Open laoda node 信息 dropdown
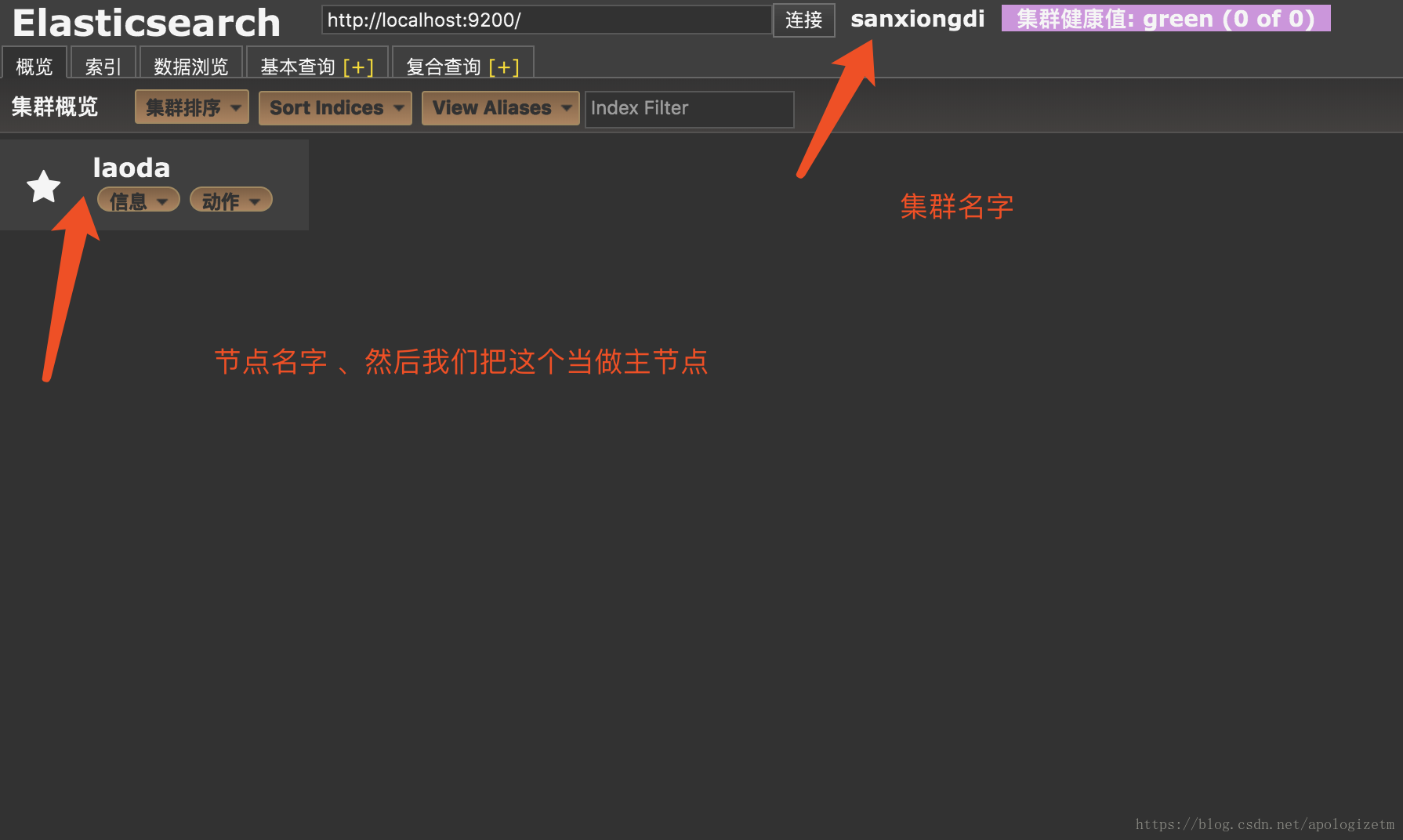This screenshot has height=840, width=1403. tap(139, 201)
